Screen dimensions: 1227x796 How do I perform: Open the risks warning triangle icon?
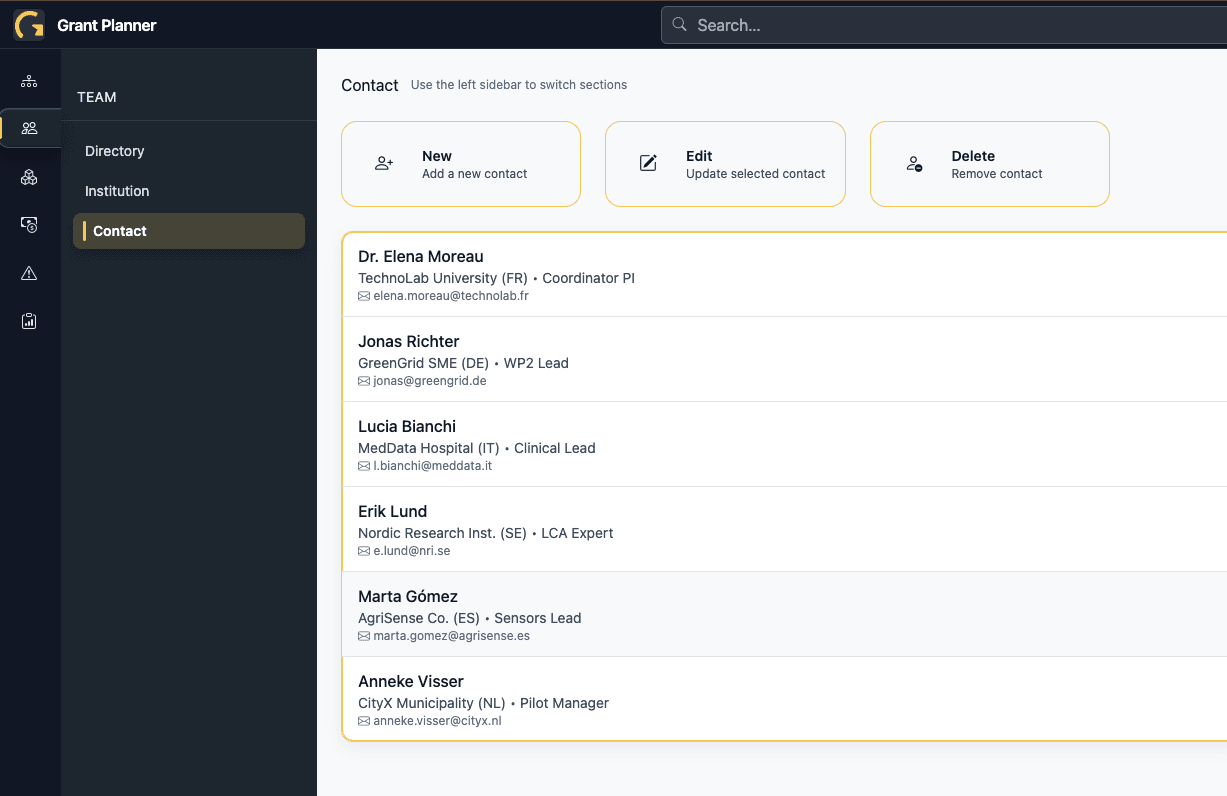30,272
